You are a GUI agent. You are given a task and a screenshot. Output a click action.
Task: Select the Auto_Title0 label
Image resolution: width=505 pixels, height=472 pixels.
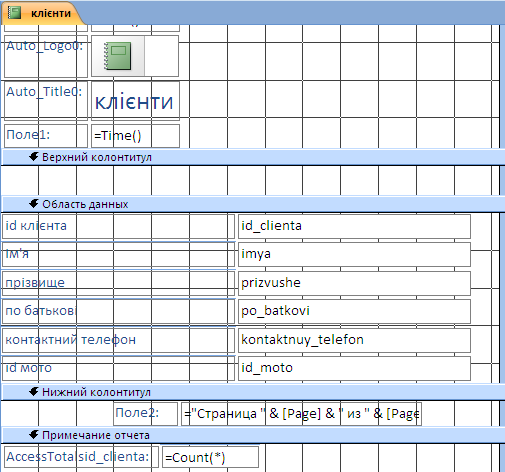click(x=46, y=100)
